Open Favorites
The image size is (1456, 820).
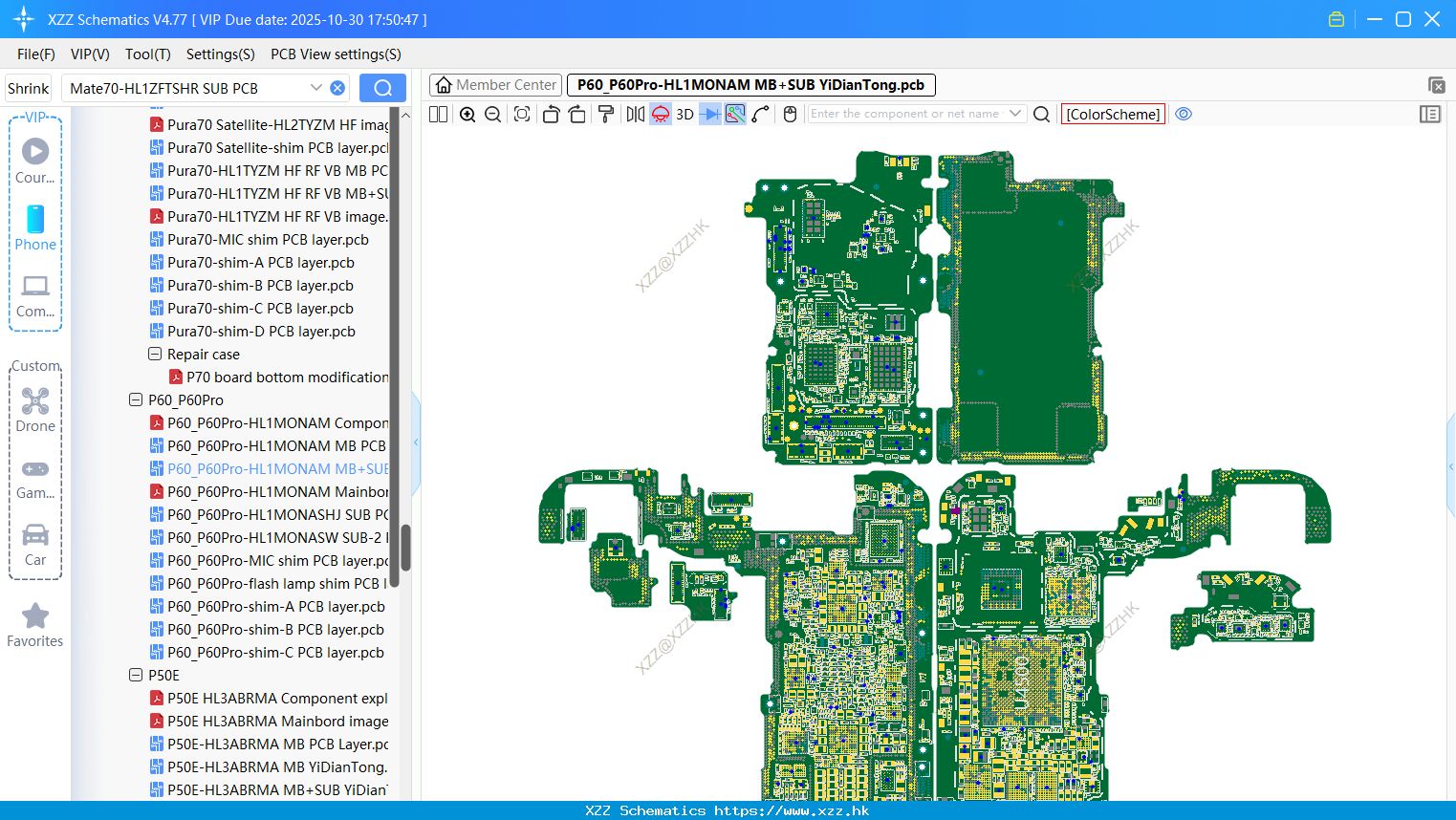point(35,625)
